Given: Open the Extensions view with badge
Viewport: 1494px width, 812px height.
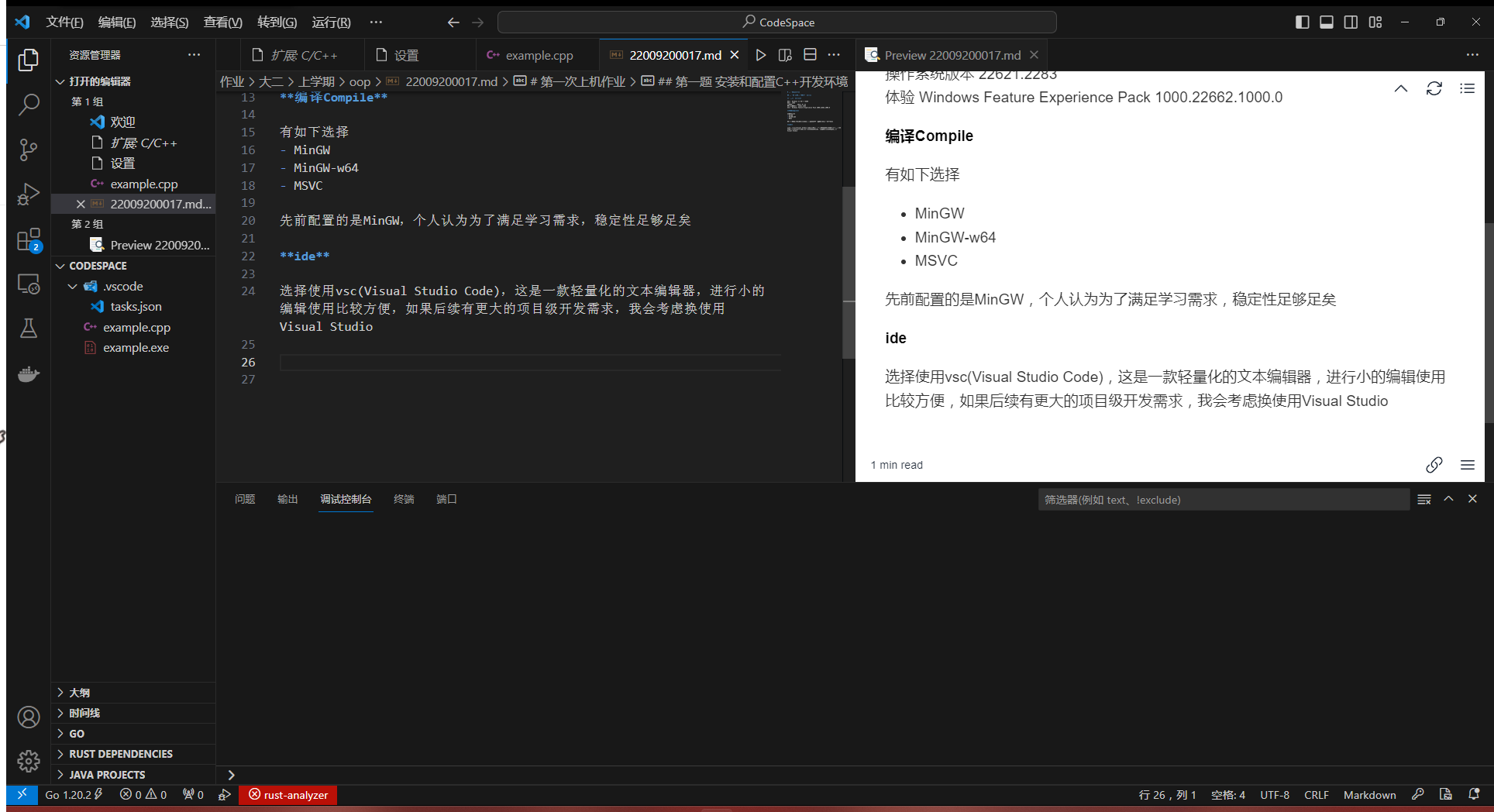Looking at the screenshot, I should coord(29,239).
